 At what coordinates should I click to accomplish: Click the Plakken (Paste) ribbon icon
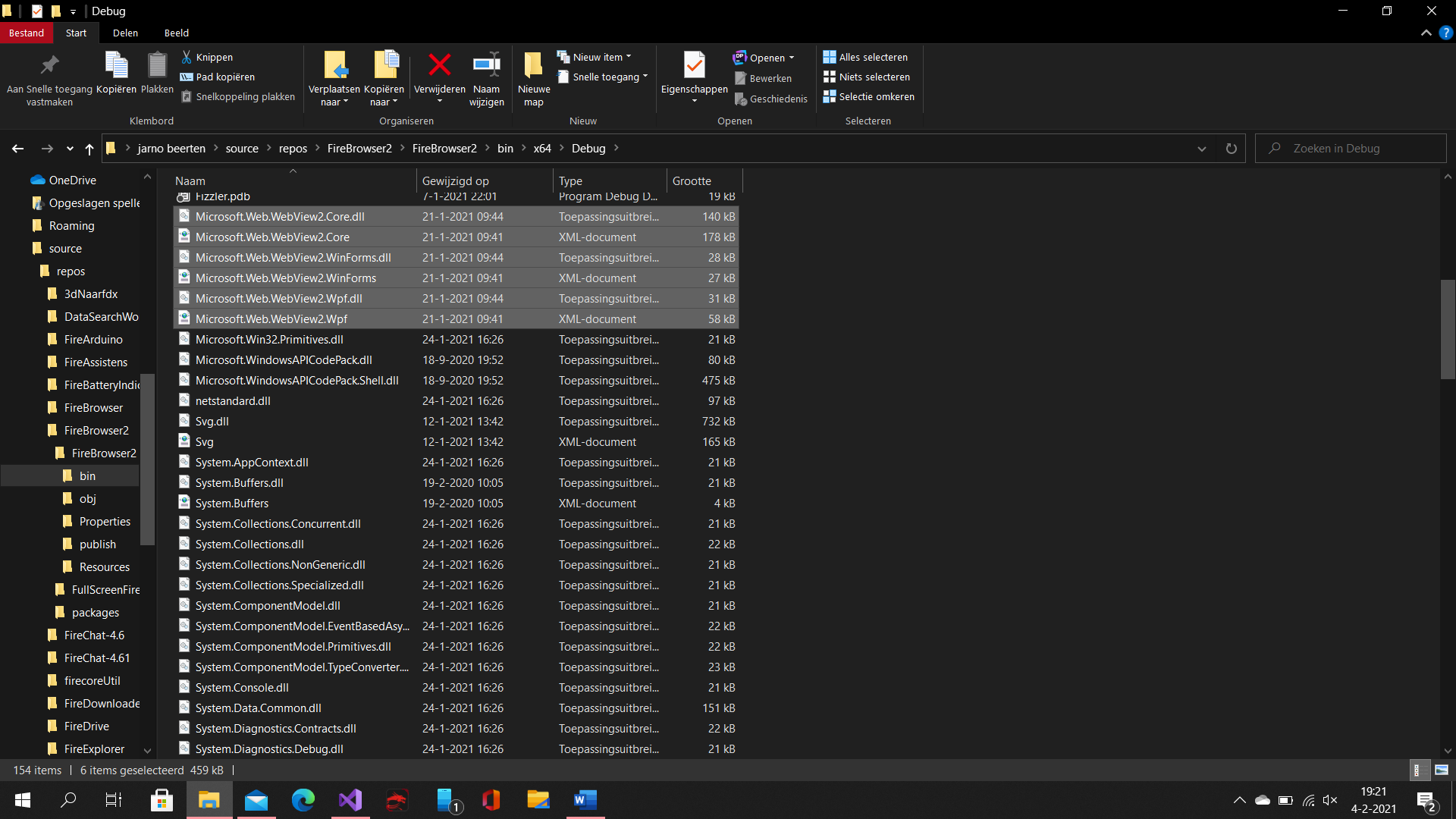click(157, 72)
